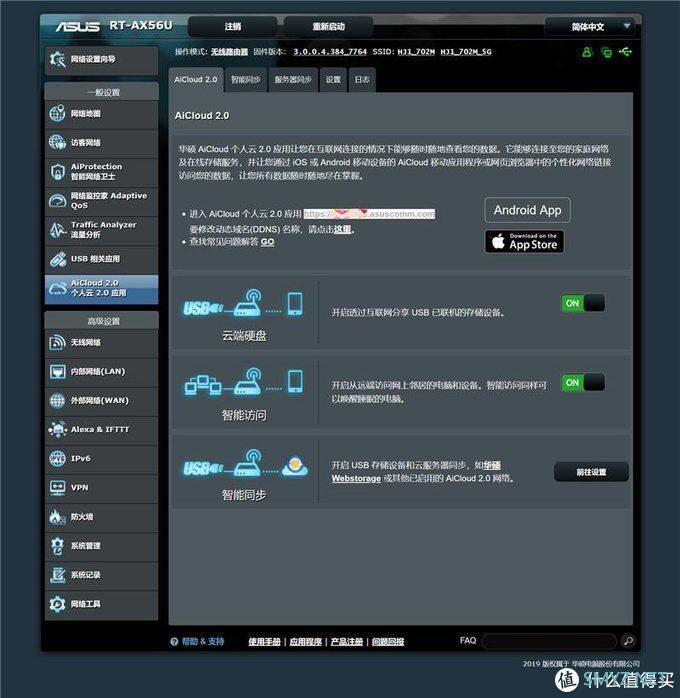Viewport: 680px width, 698px height.
Task: Open the Alexa & IFTTT icon
Action: pyautogui.click(x=57, y=429)
